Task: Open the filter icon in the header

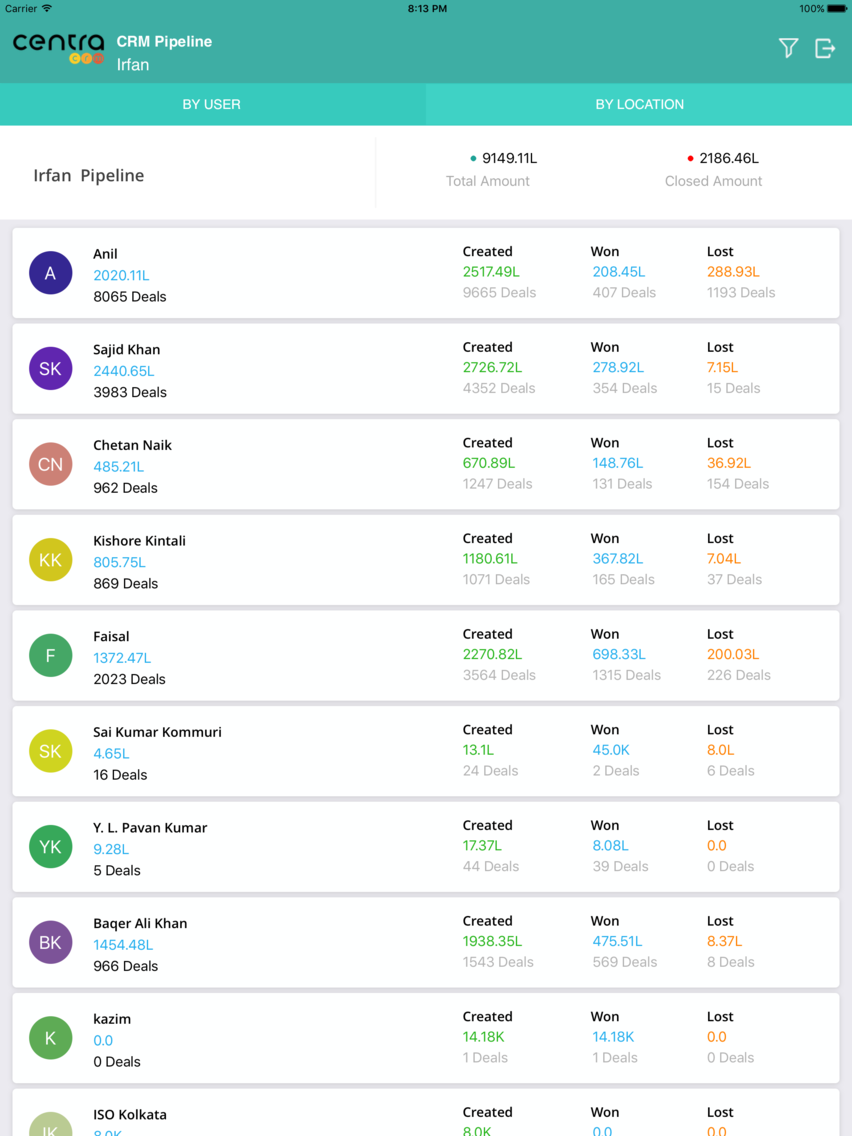Action: [788, 48]
